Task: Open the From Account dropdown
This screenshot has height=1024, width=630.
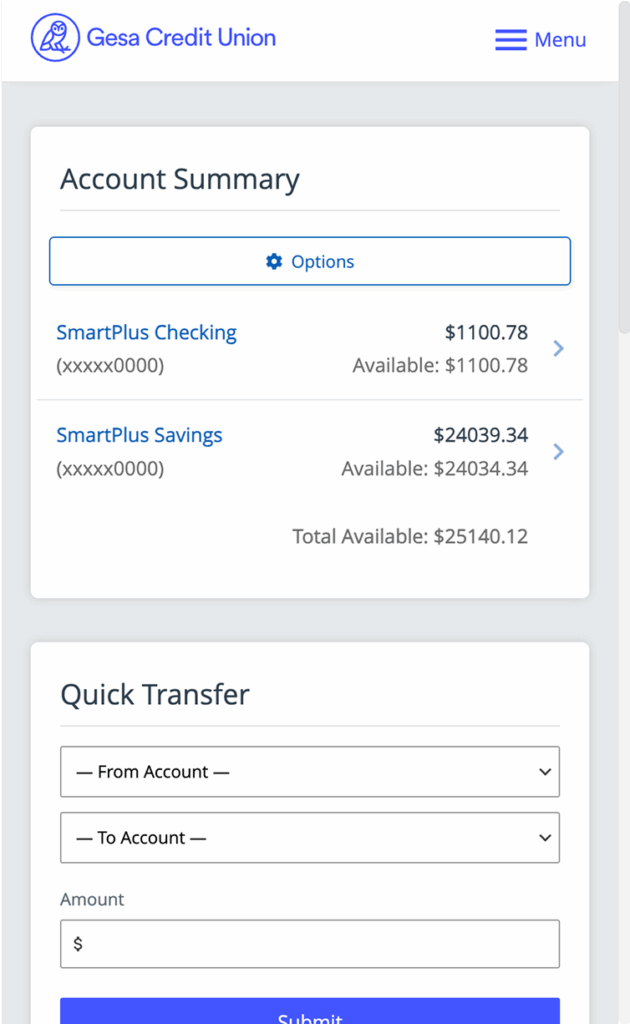Action: pos(309,772)
